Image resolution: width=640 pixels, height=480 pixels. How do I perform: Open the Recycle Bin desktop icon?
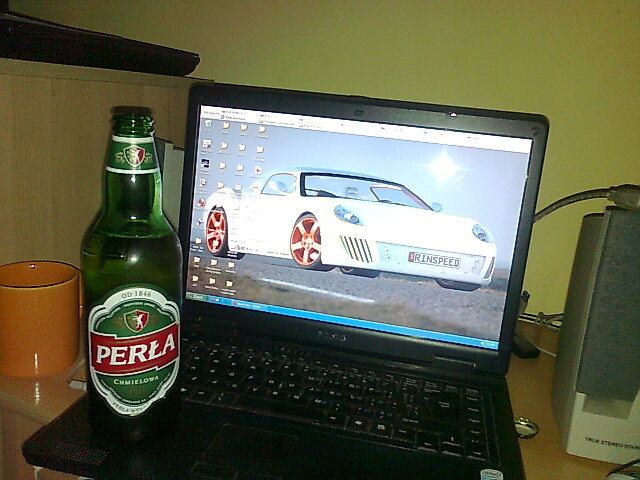[208, 124]
